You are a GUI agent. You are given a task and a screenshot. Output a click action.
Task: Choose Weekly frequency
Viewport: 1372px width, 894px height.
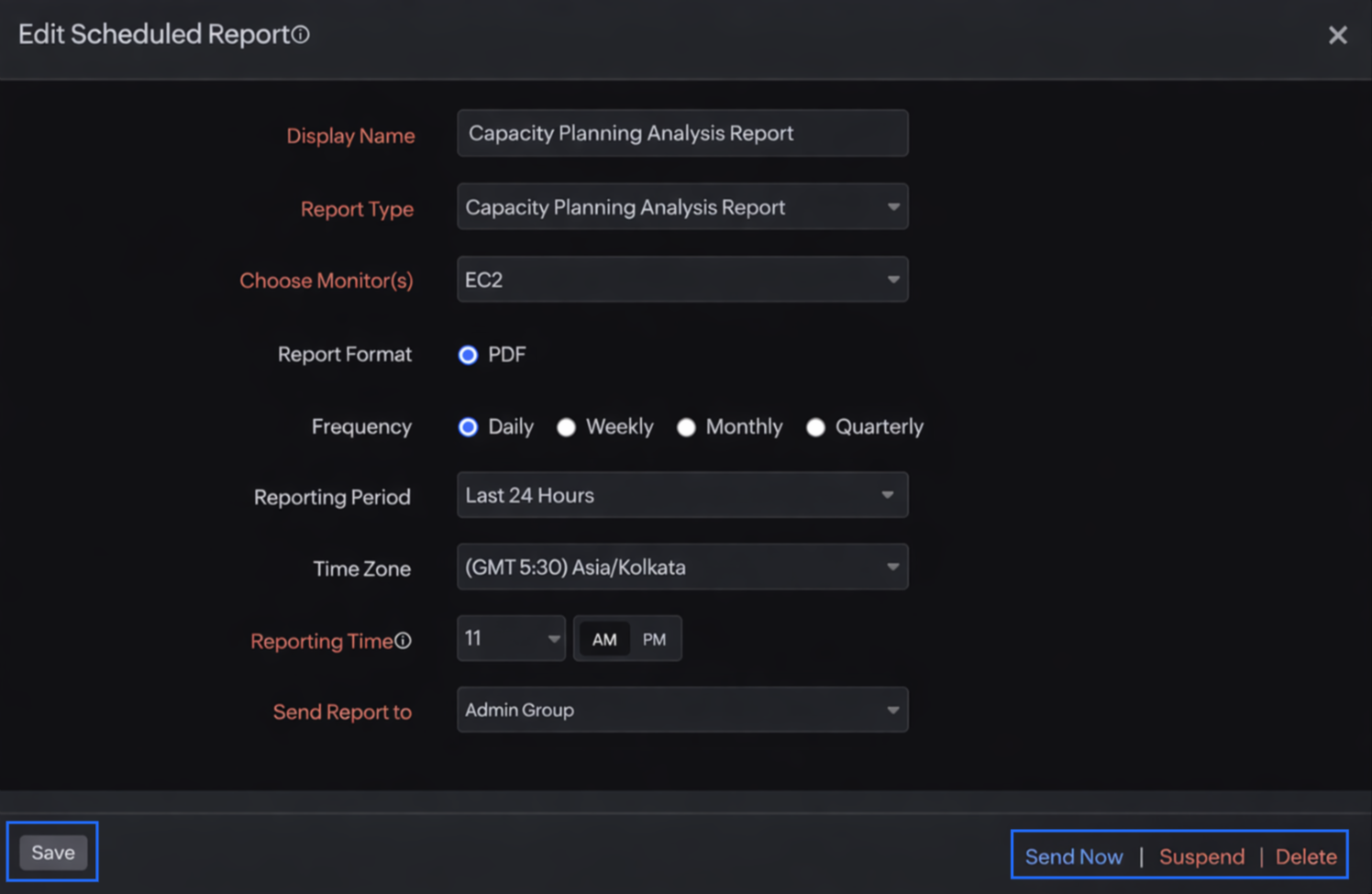tap(567, 427)
